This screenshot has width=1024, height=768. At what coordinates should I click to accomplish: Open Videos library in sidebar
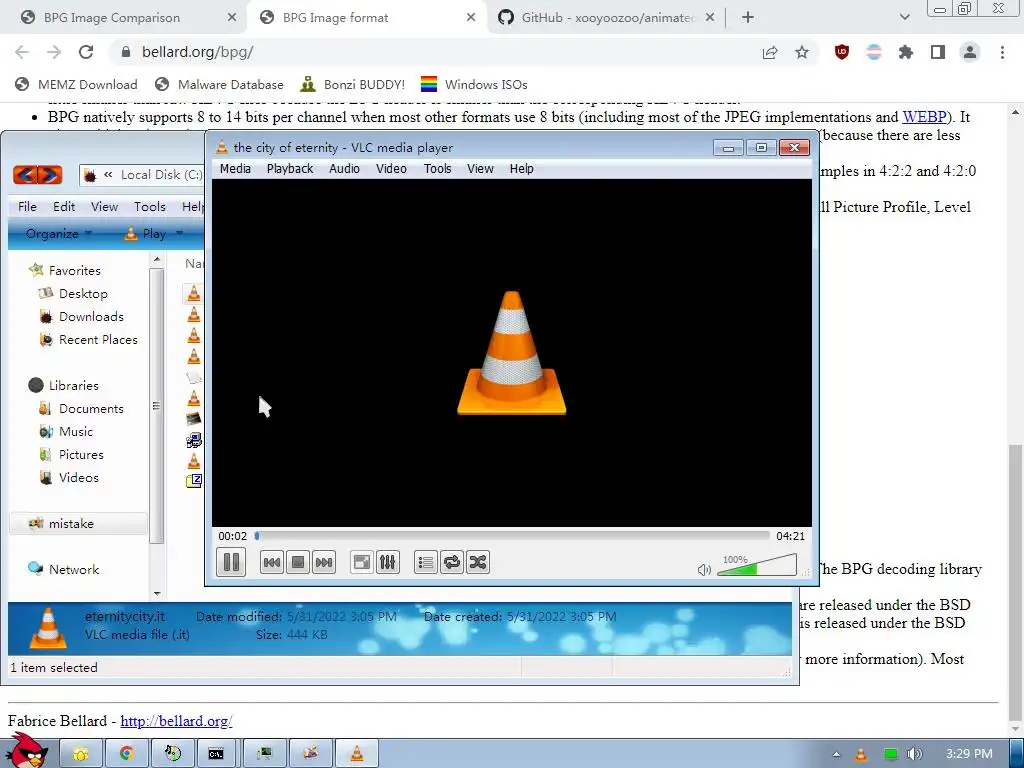(69, 477)
